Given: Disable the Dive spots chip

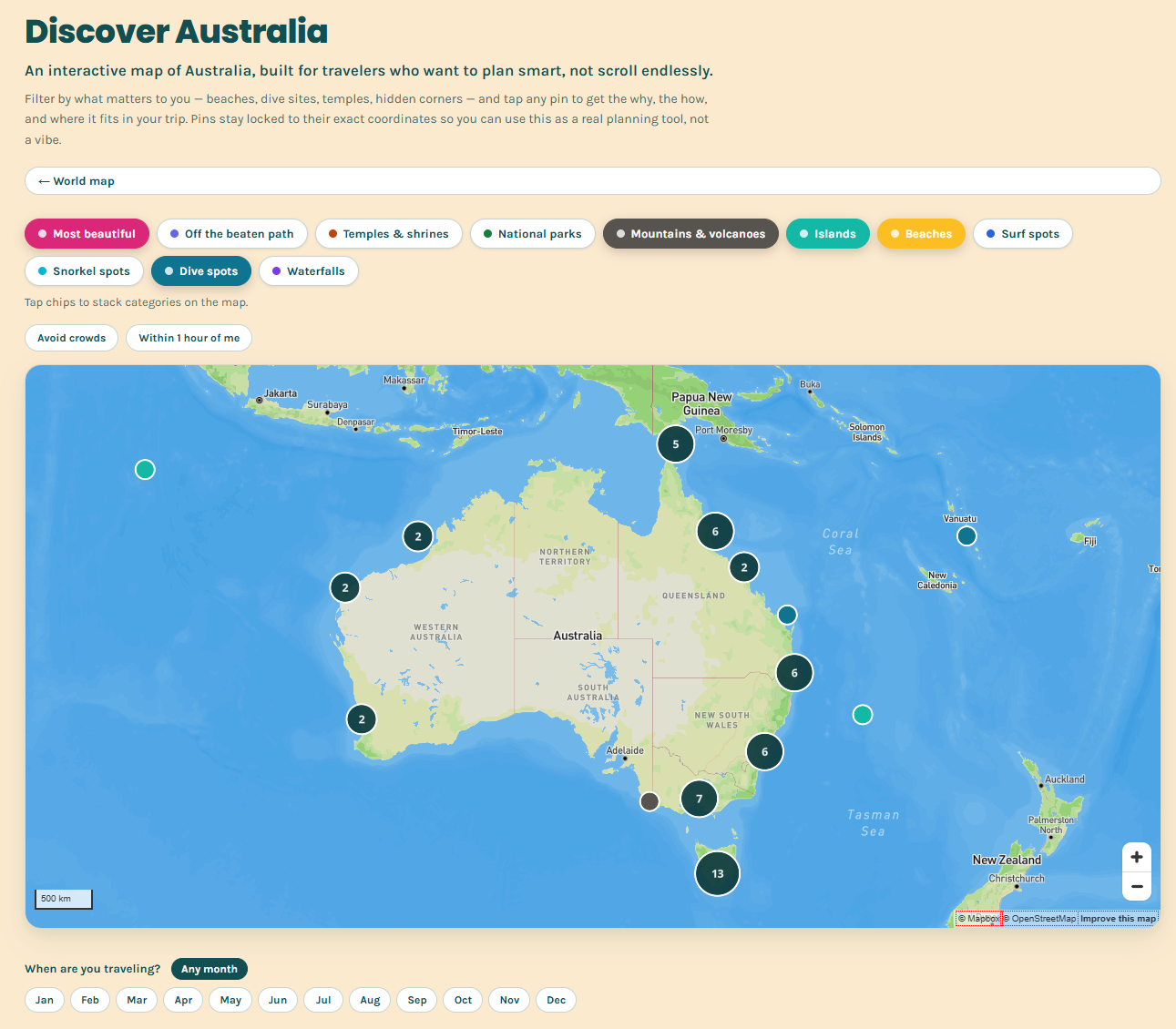Looking at the screenshot, I should [x=201, y=271].
